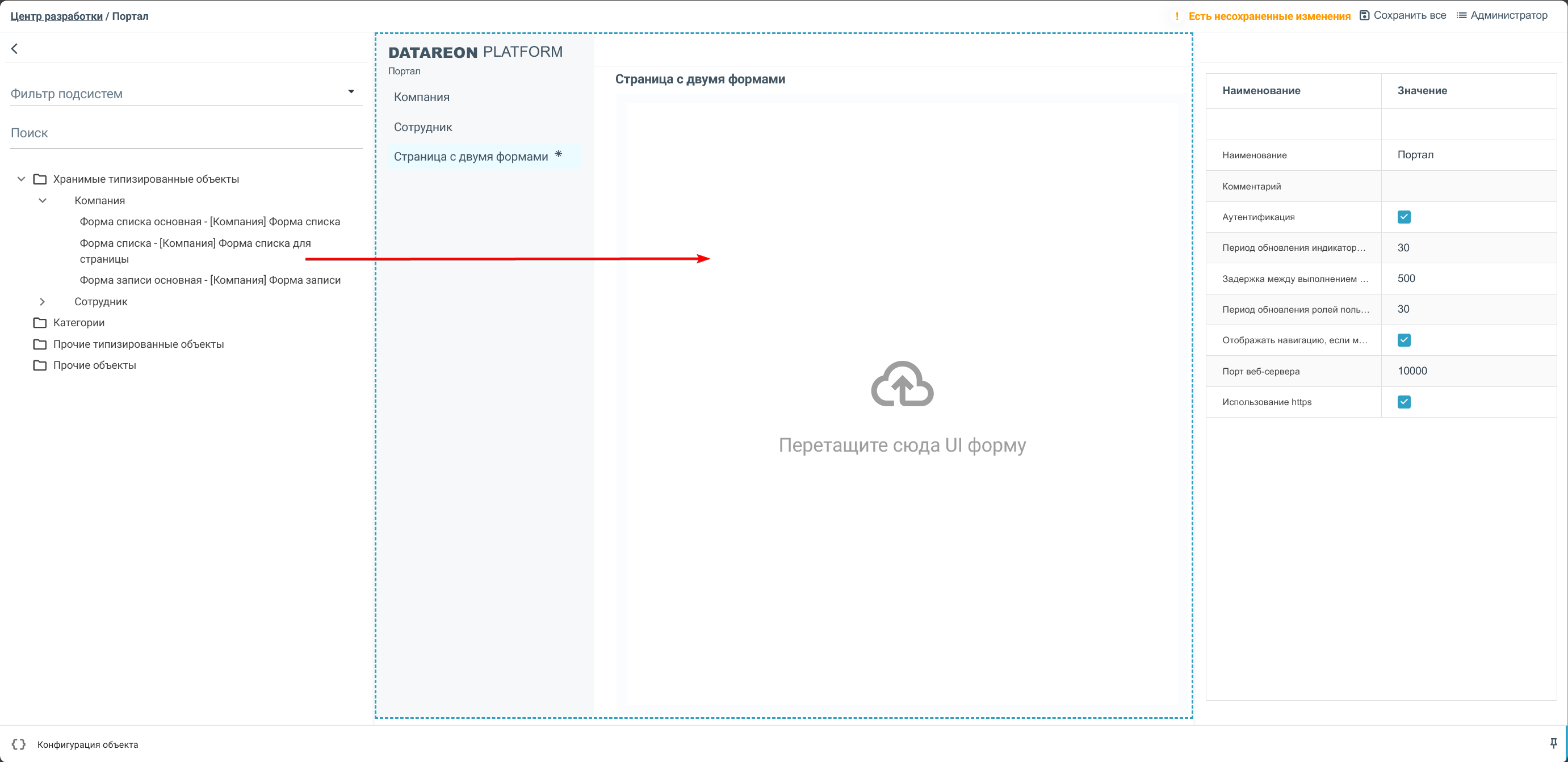The height and width of the screenshot is (762, 1568).
Task: Open the Фильтр подсистем dropdown
Action: (x=351, y=92)
